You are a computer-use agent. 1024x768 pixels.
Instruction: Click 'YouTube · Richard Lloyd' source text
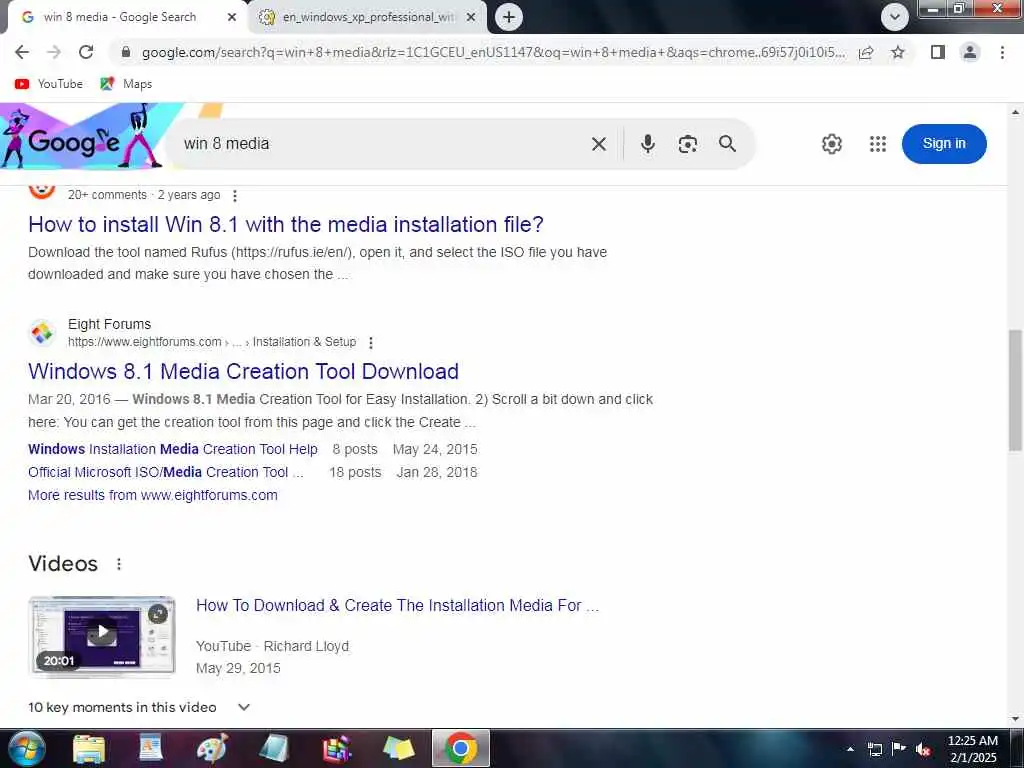pyautogui.click(x=272, y=646)
